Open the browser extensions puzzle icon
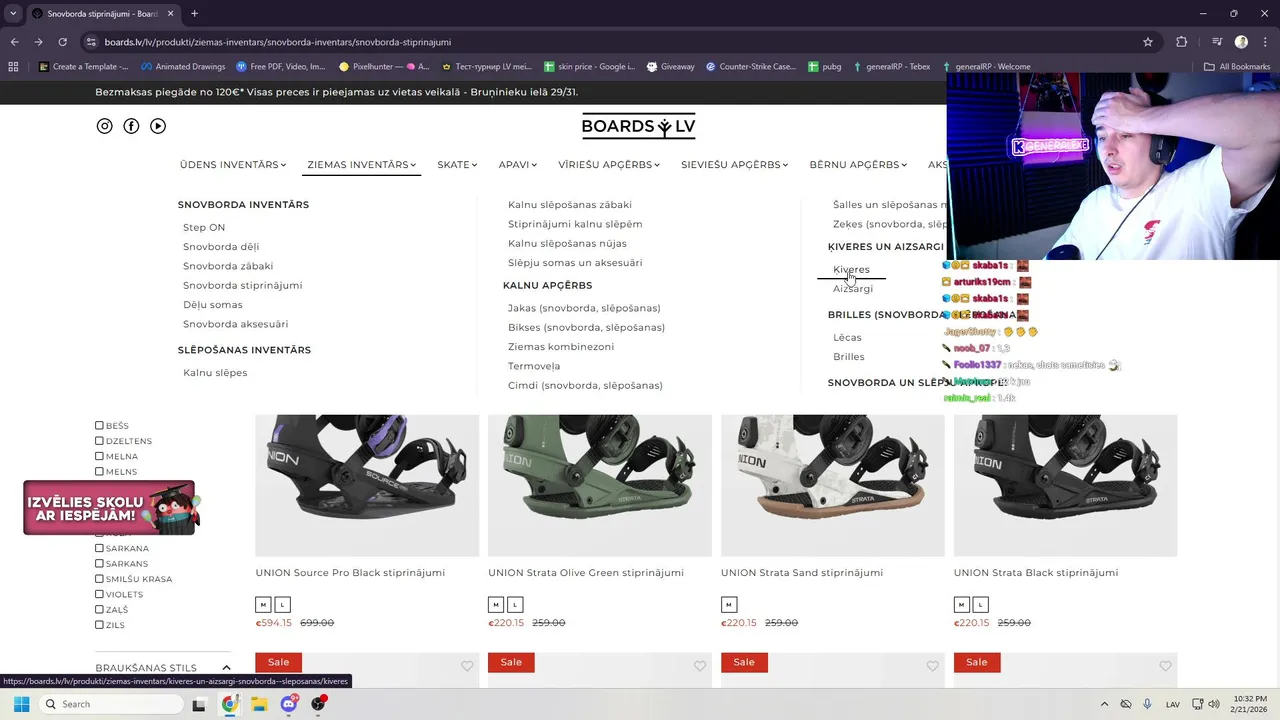1280x720 pixels. [1182, 42]
